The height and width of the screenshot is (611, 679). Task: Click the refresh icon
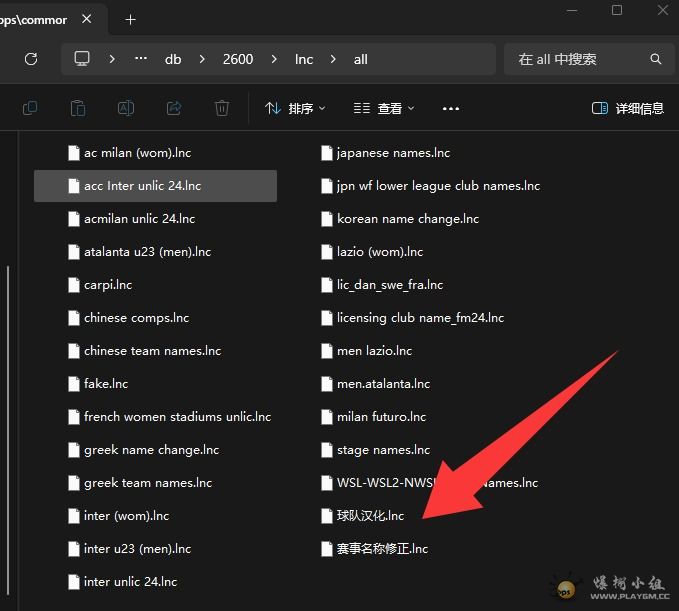pos(30,59)
